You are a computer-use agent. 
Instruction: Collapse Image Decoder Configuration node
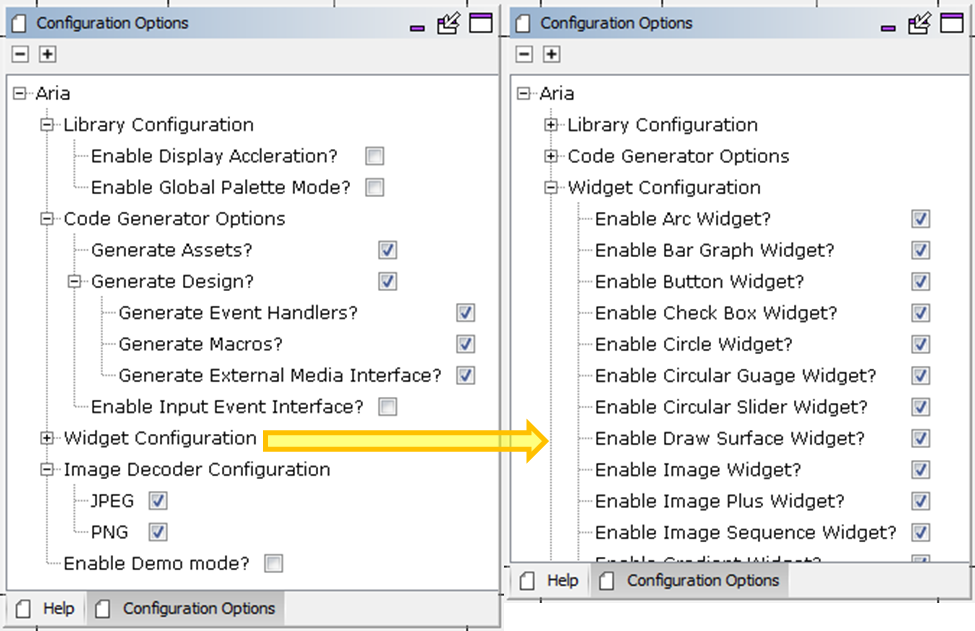(x=47, y=469)
